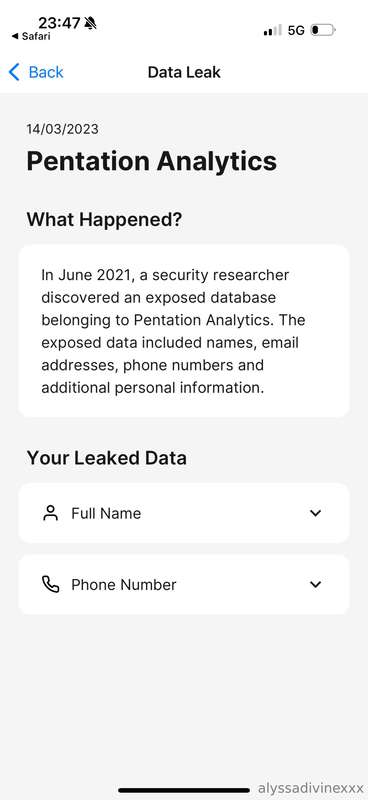368x800 pixels.
Task: Tap the blue Back chevron icon
Action: point(14,72)
